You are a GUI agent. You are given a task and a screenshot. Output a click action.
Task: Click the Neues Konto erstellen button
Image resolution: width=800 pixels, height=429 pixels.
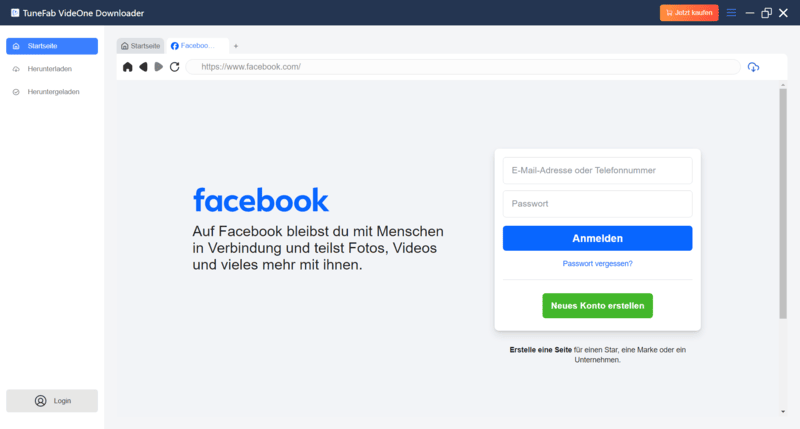click(x=597, y=306)
